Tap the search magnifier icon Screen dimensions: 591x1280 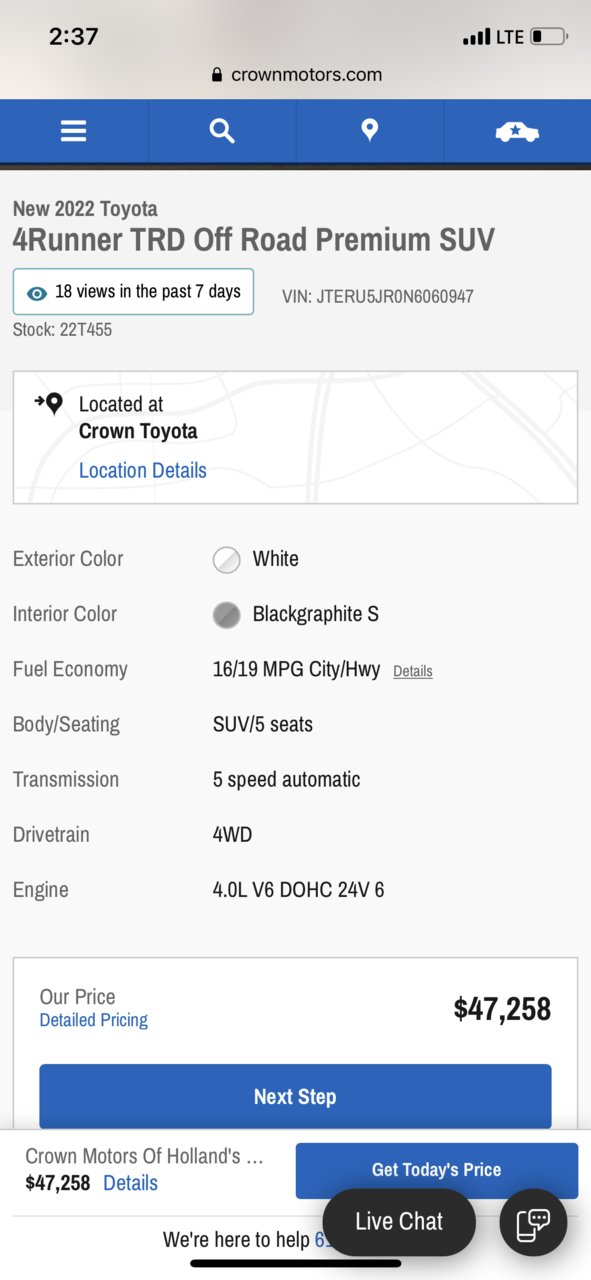click(x=222, y=131)
